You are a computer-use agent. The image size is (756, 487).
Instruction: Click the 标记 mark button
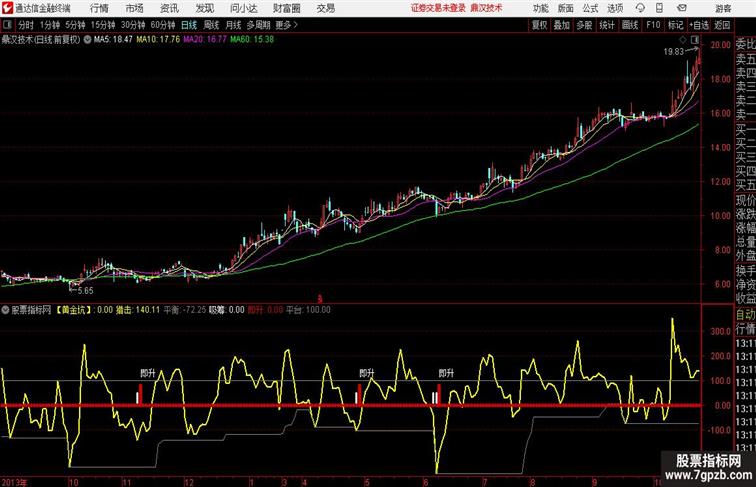[x=675, y=25]
